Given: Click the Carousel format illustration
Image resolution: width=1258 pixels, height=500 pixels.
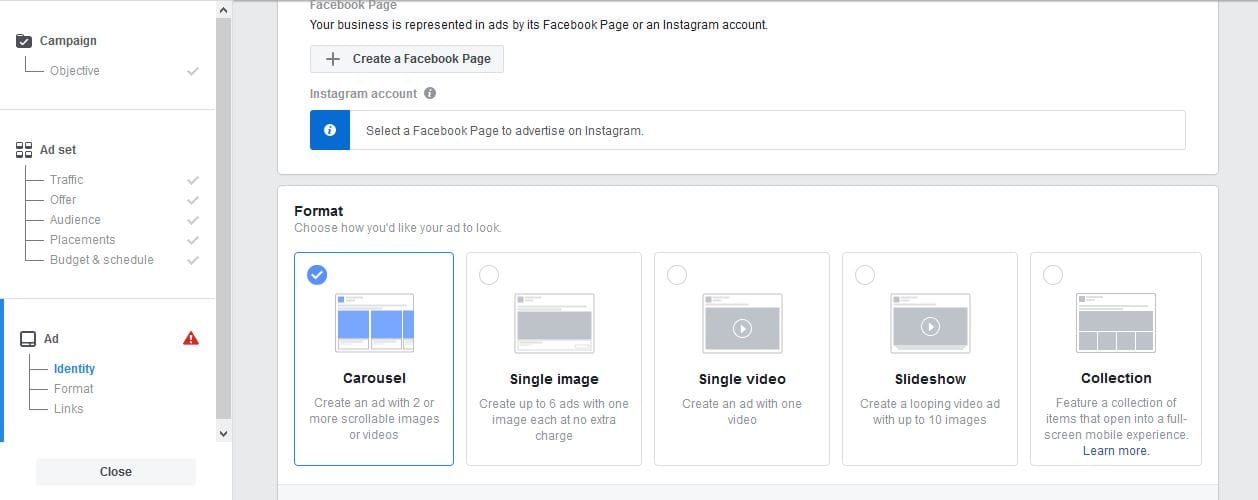Looking at the screenshot, I should (x=375, y=322).
